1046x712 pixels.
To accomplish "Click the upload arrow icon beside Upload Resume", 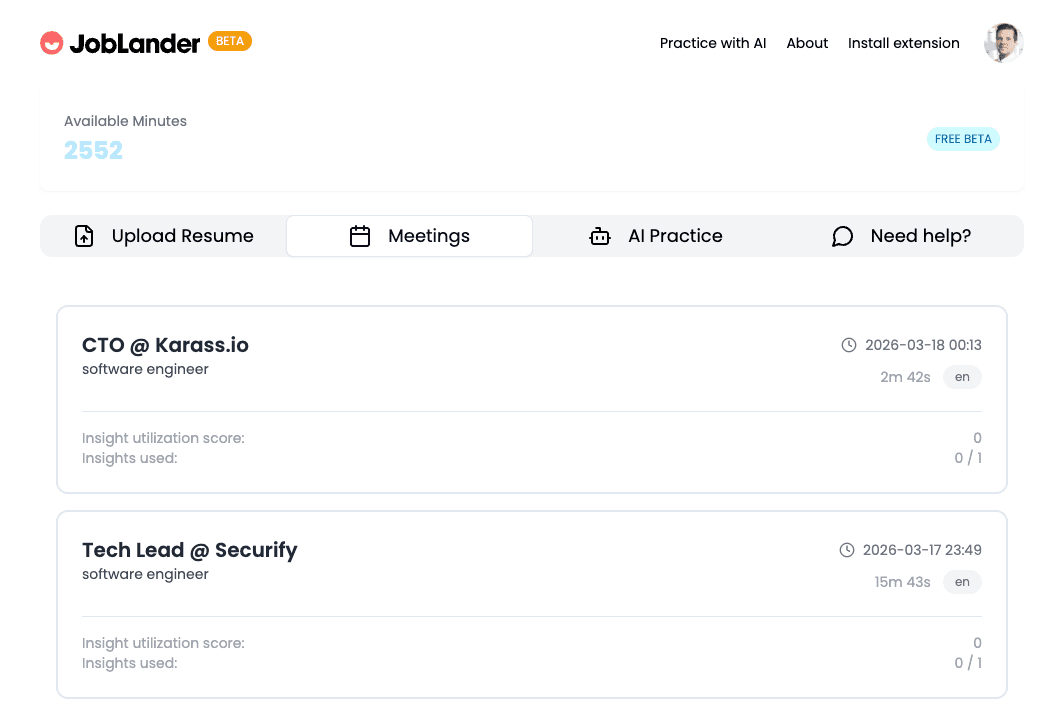I will pyautogui.click(x=84, y=236).
